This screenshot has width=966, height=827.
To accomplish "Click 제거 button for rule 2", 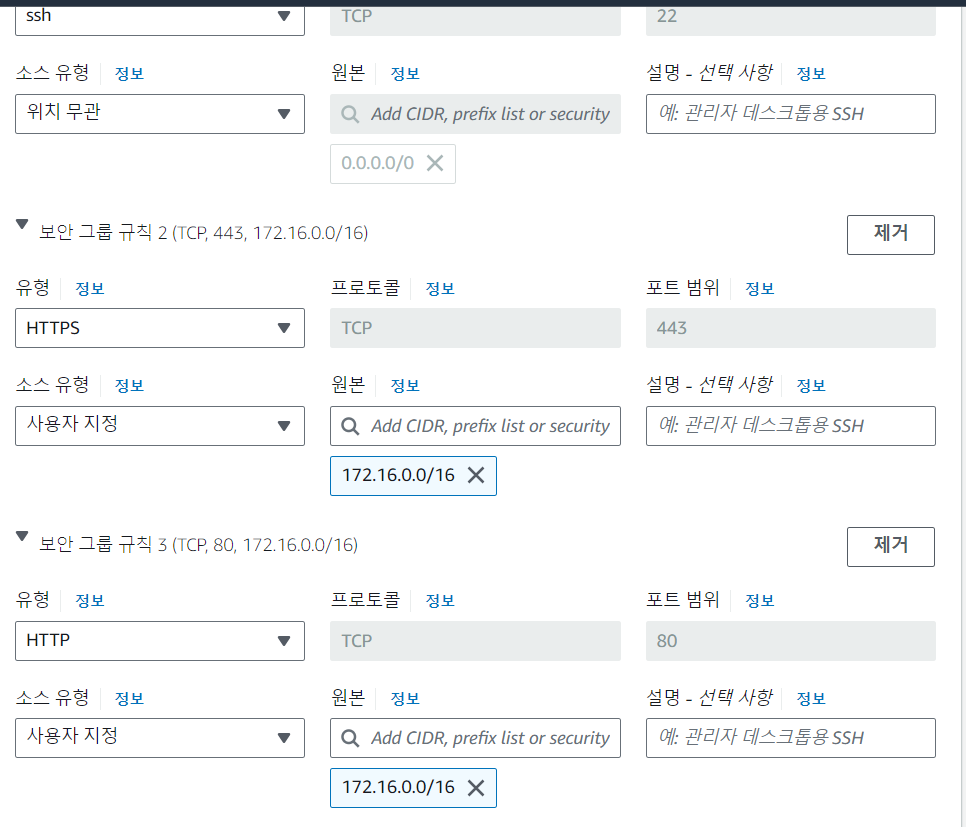I will tap(890, 234).
